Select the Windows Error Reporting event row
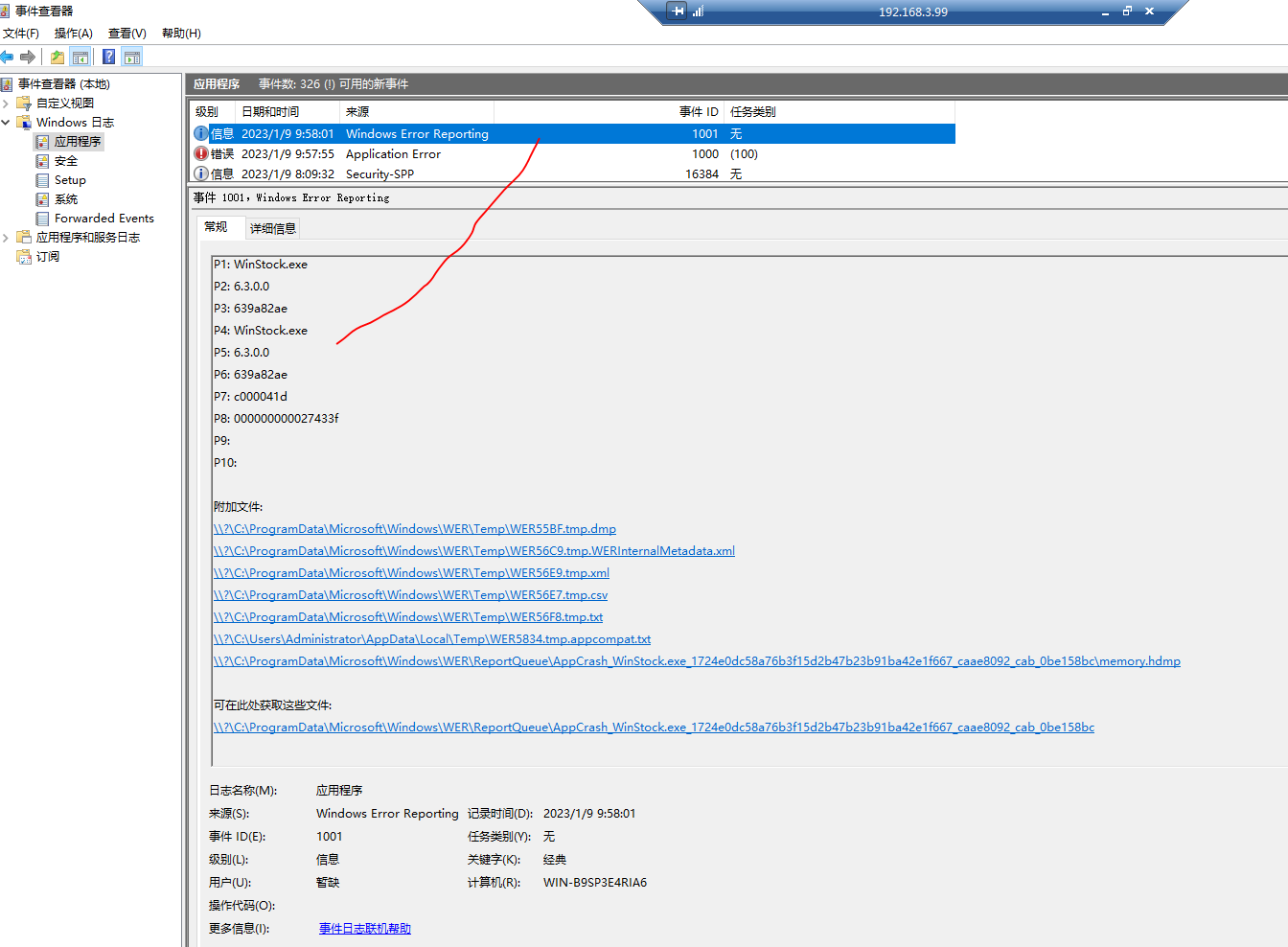The height and width of the screenshot is (947, 1288). [573, 133]
